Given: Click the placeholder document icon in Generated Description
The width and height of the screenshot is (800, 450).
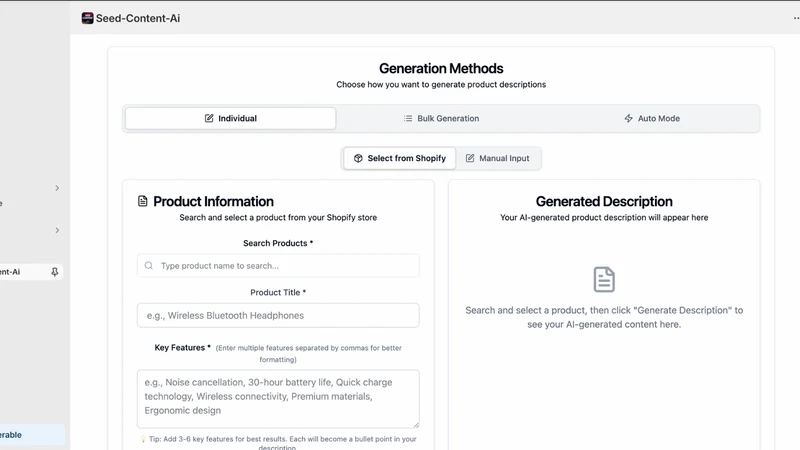Looking at the screenshot, I should pyautogui.click(x=604, y=280).
